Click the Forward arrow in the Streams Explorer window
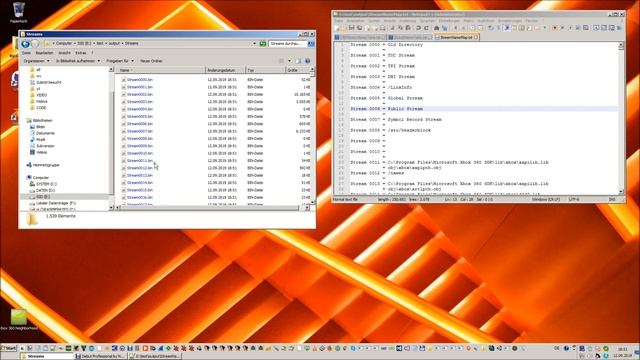640x360 pixels. coord(35,44)
